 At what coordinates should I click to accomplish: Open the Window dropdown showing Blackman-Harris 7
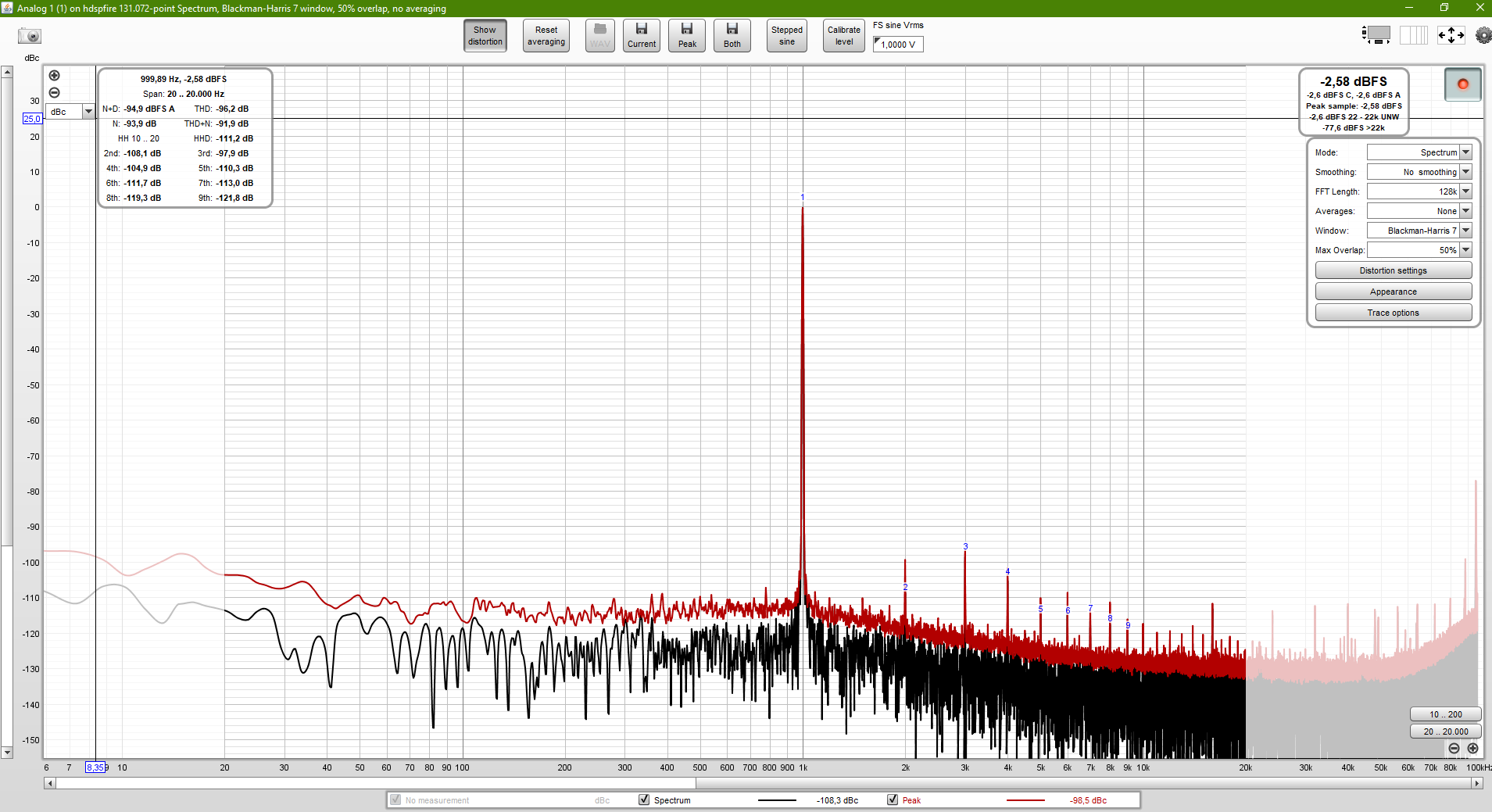1419,231
